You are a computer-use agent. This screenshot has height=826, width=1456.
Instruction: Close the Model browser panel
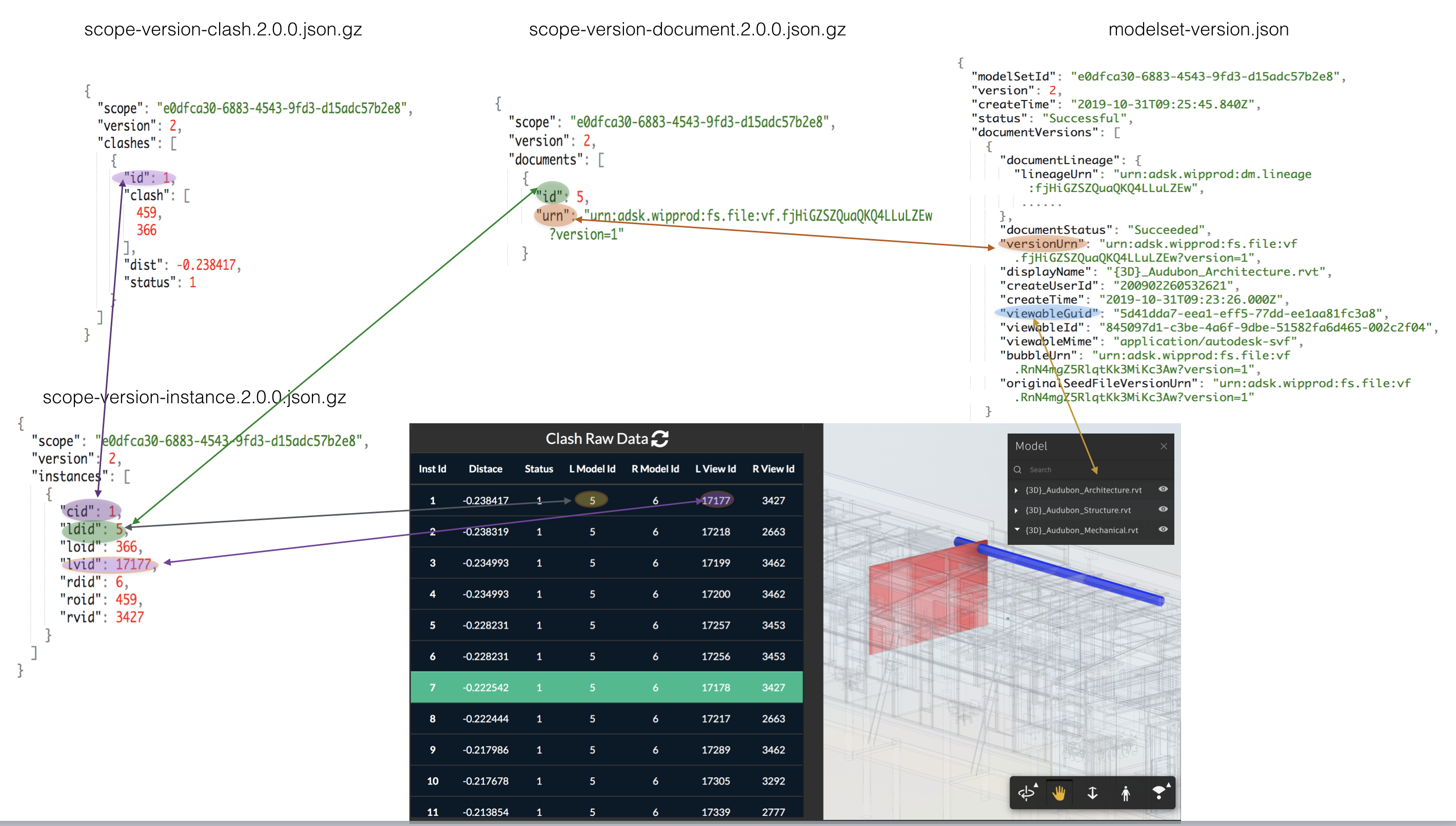pyautogui.click(x=1164, y=446)
